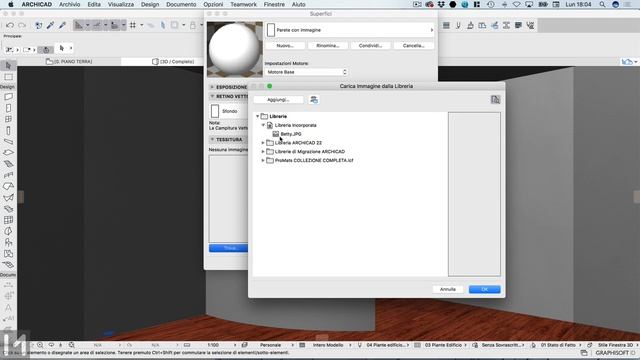Select the Morph tool in toolbox
Screen dimensions: 640x360
(x=8, y=231)
